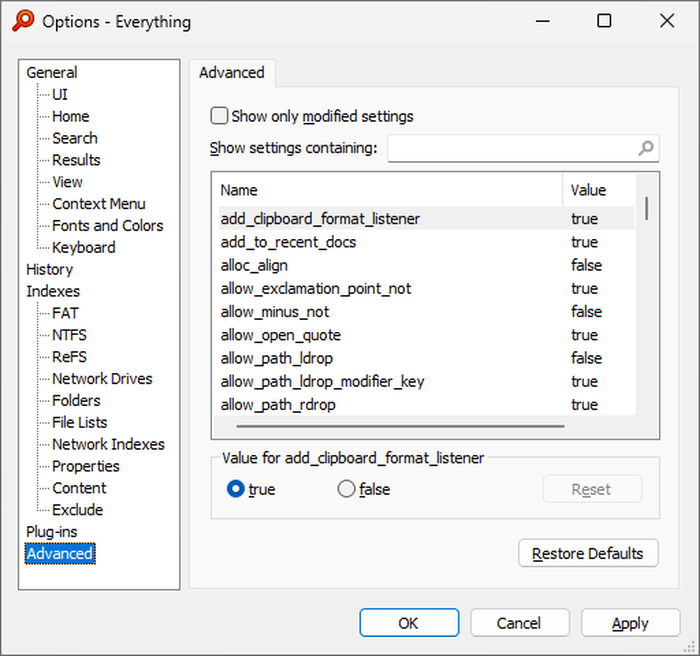Viewport: 700px width, 656px height.
Task: Select Indexes in the options tree
Action: pyautogui.click(x=53, y=291)
